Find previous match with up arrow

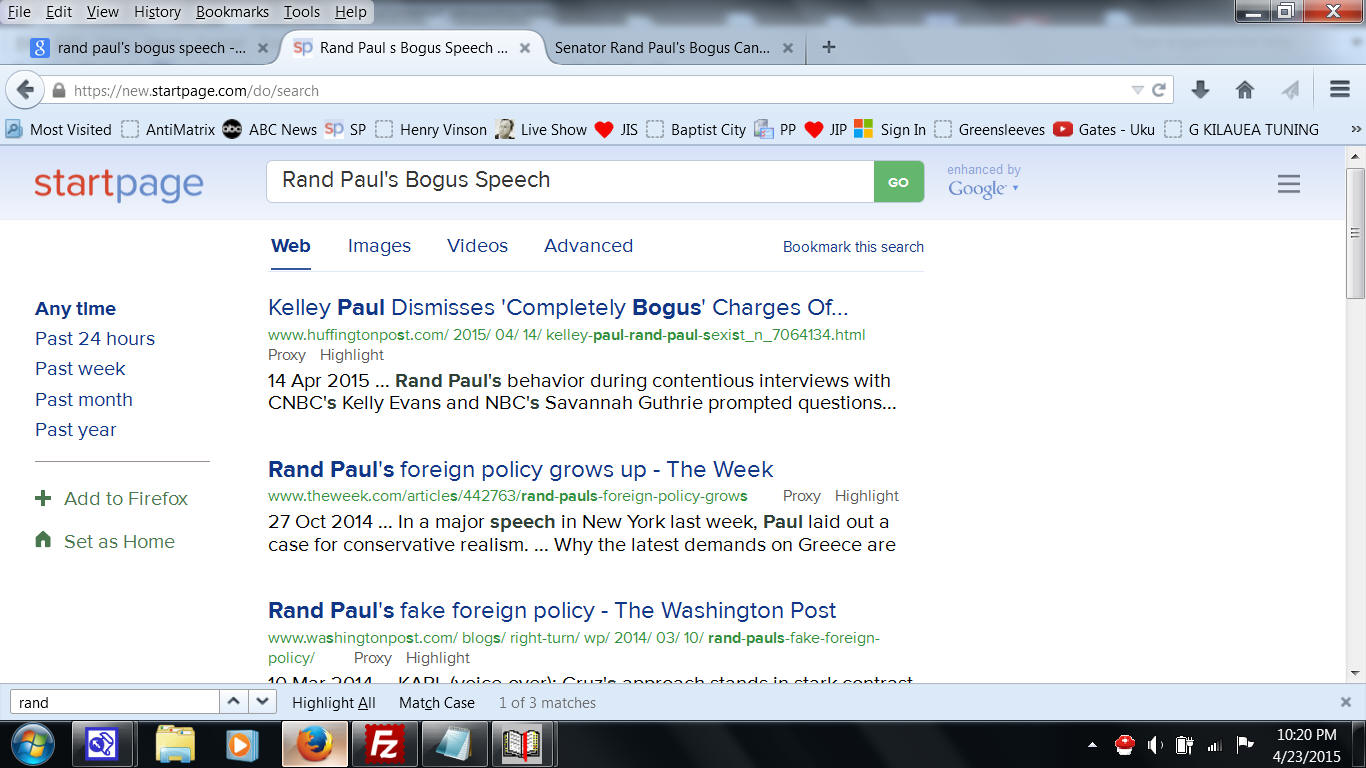coord(232,702)
